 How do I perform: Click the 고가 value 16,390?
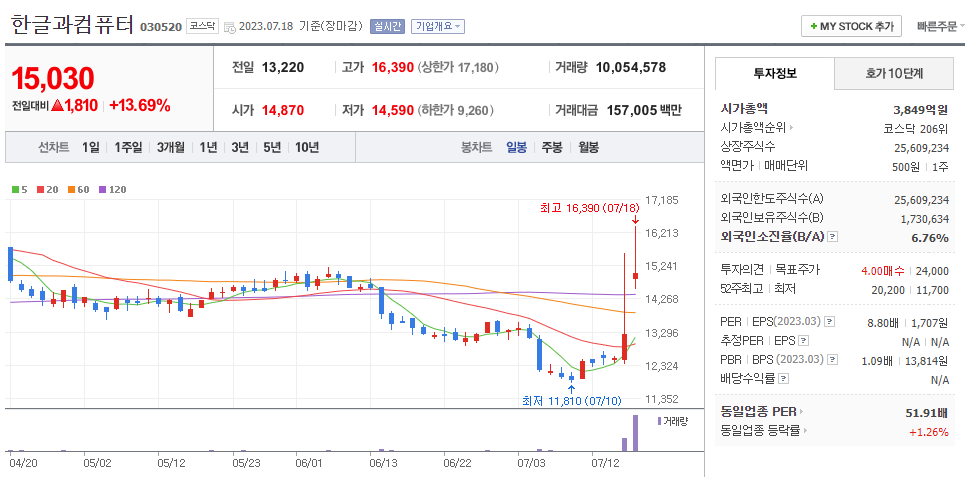coord(393,67)
